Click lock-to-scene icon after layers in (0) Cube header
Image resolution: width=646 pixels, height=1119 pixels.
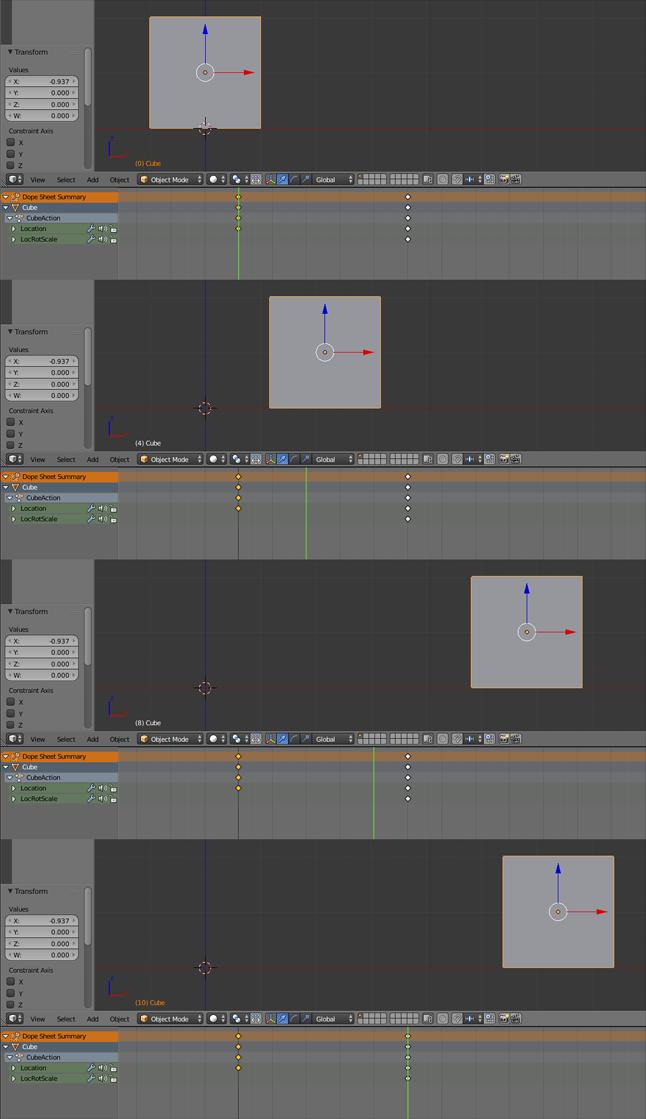coord(428,180)
